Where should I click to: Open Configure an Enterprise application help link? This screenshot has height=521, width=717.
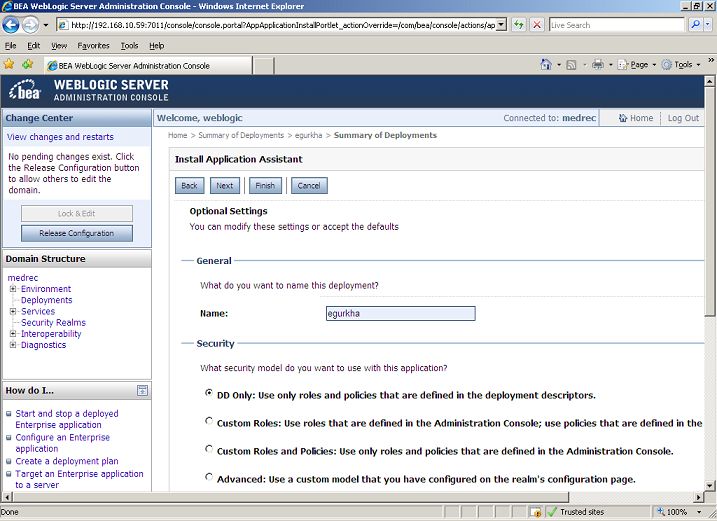click(x=63, y=443)
